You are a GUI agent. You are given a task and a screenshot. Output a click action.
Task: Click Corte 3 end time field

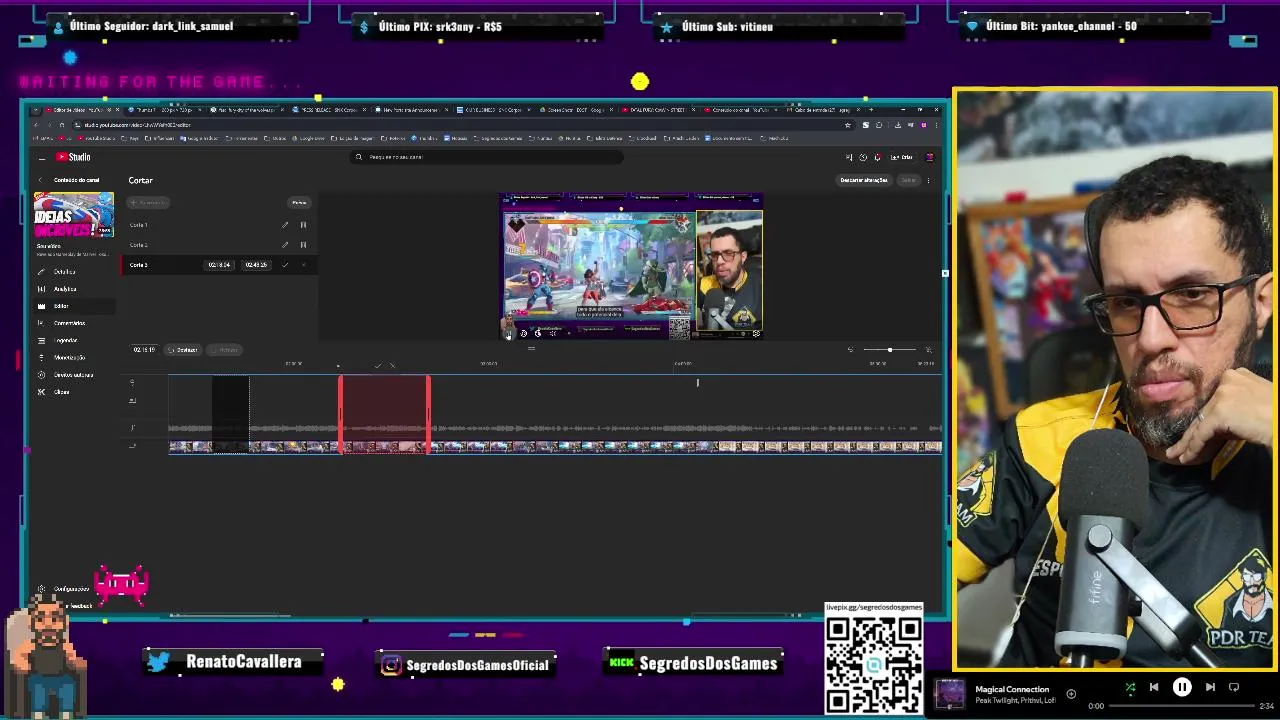[x=256, y=265]
